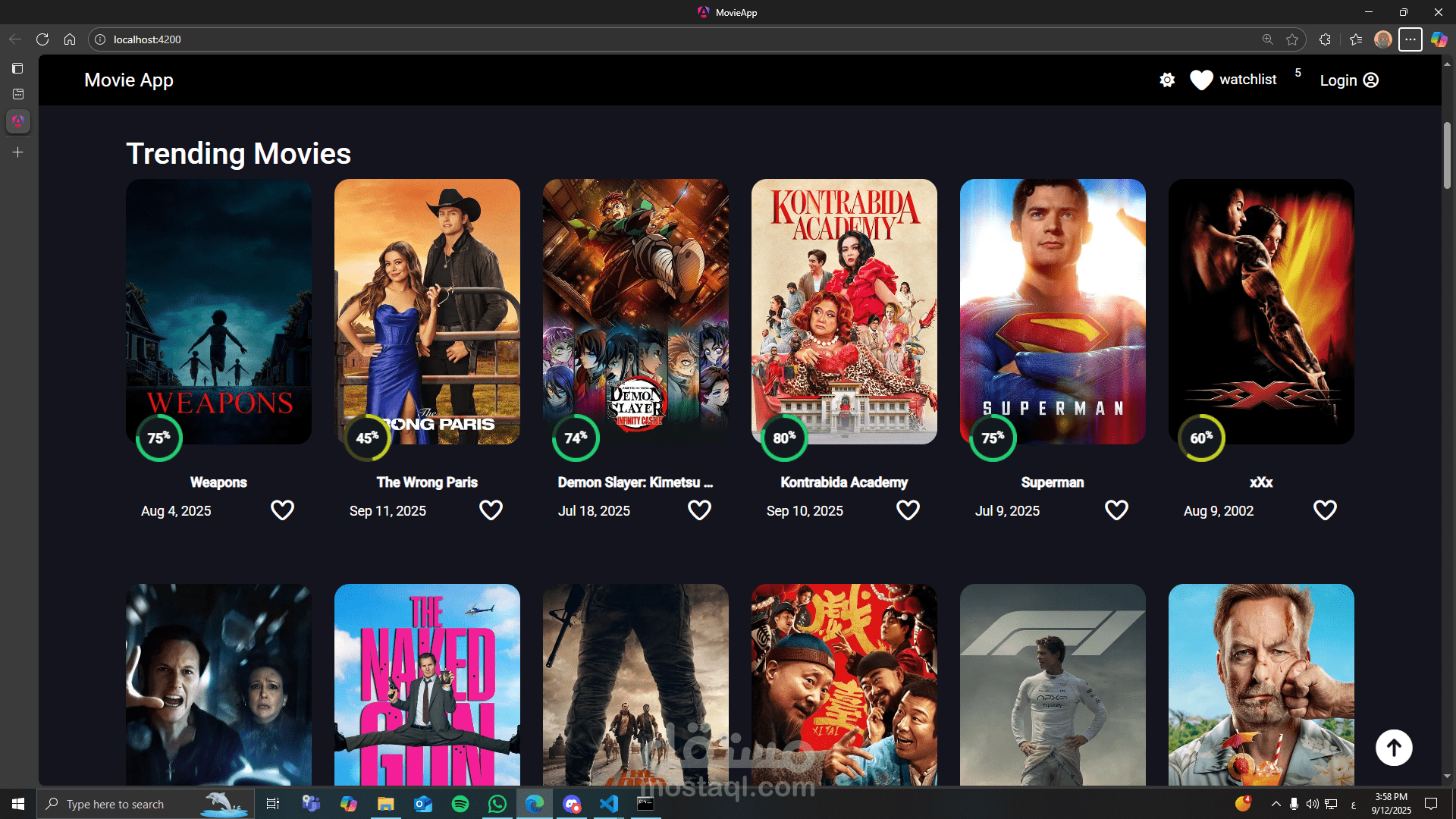The width and height of the screenshot is (1456, 819).
Task: Click Kontrabida Academy title text
Action: click(844, 482)
